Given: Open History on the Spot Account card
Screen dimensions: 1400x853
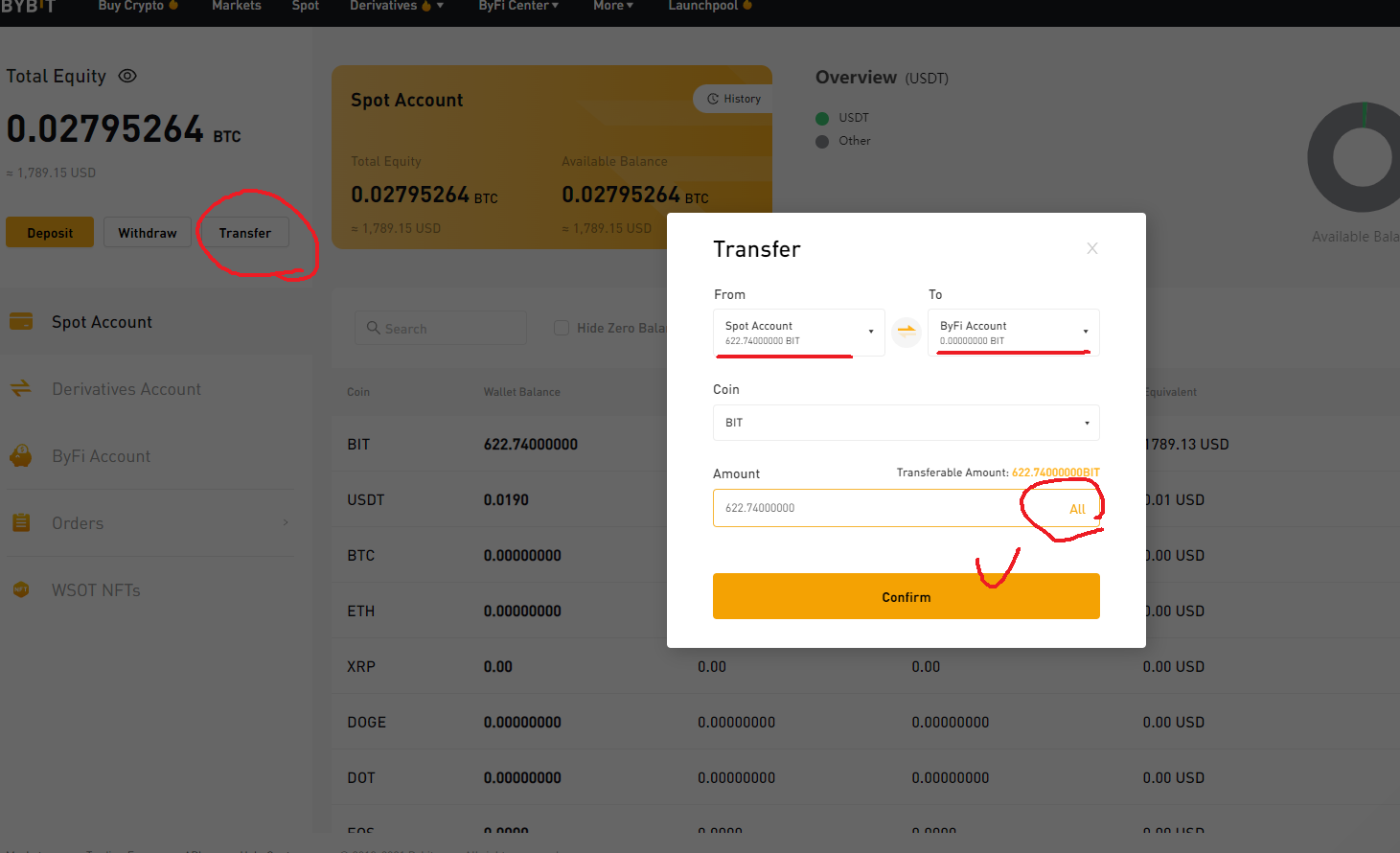Looking at the screenshot, I should tap(733, 99).
